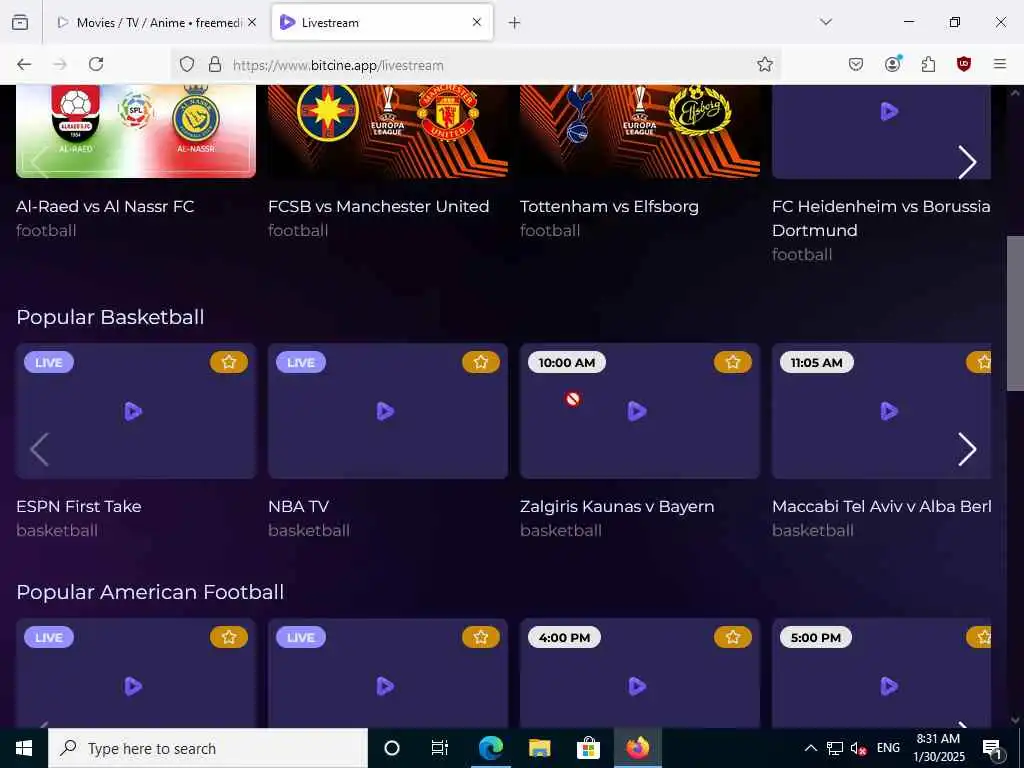The image size is (1024, 768).
Task: Launch Microsoft Edge from taskbar
Action: point(490,748)
